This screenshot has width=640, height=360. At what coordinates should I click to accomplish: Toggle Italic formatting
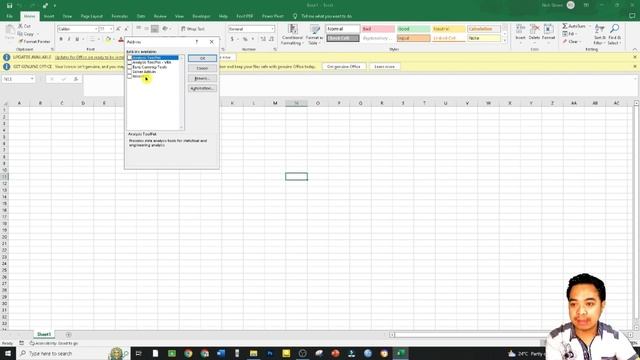69,39
